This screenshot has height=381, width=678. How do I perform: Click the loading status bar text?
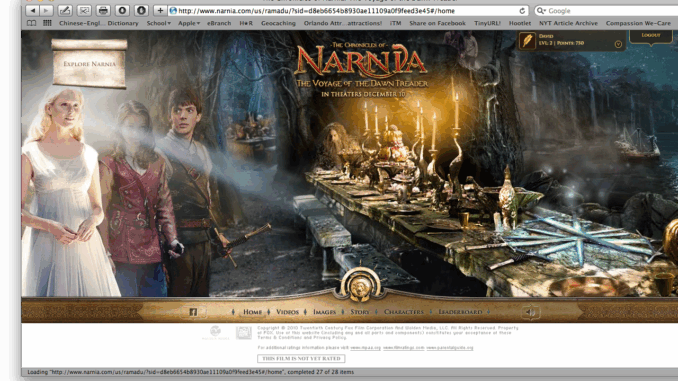pos(190,372)
